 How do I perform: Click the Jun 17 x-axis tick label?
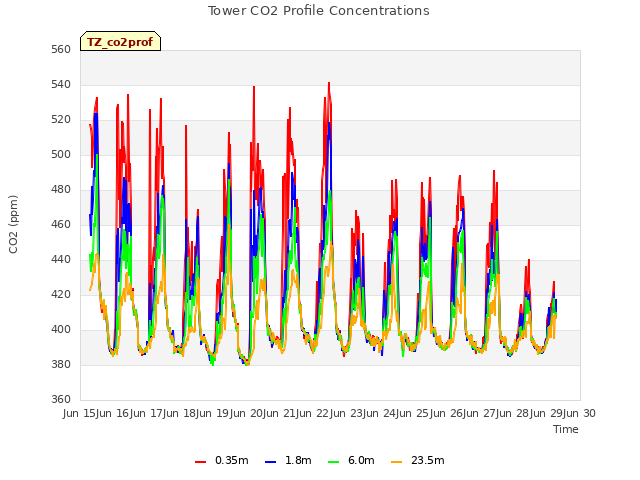point(147,413)
